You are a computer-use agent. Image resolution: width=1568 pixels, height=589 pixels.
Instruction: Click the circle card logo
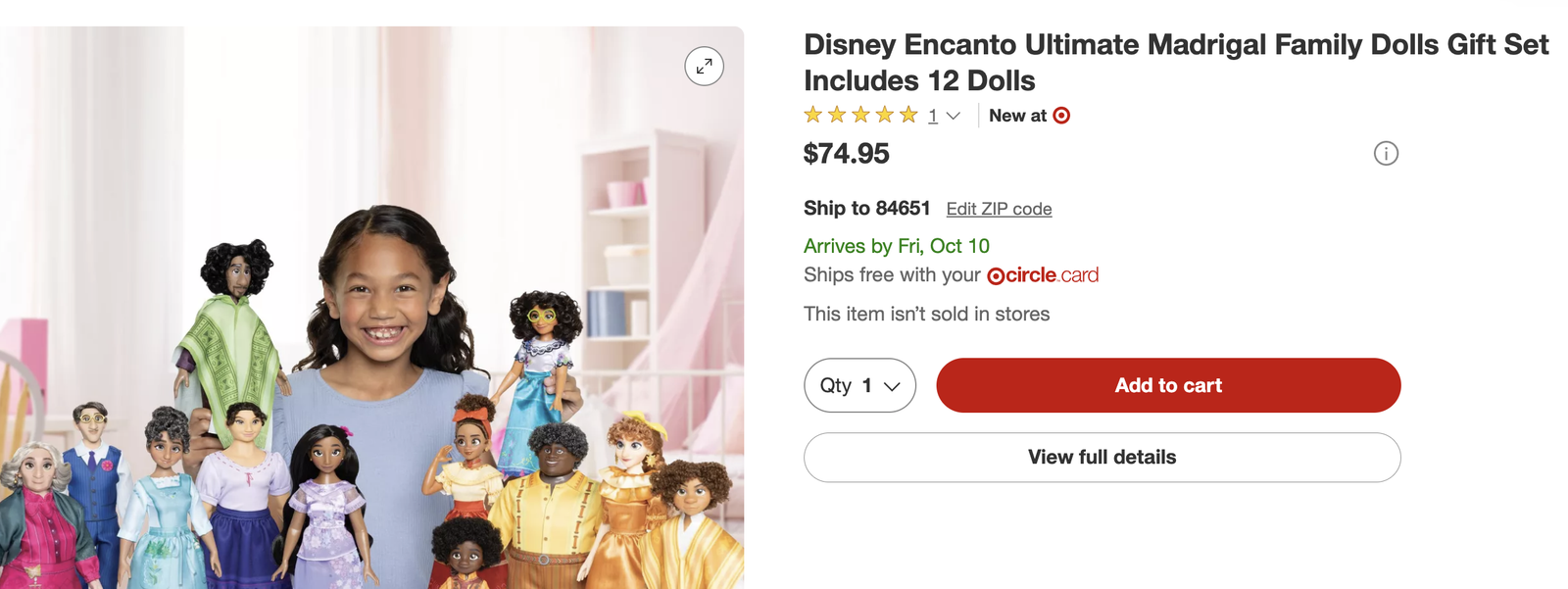(1043, 275)
